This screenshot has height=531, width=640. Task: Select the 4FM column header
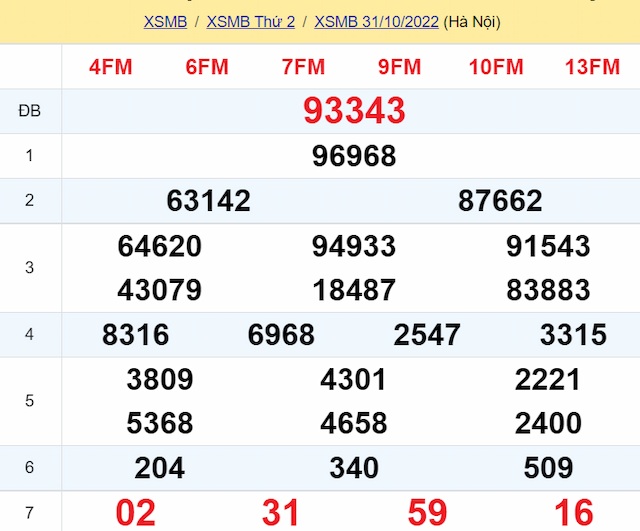click(110, 67)
